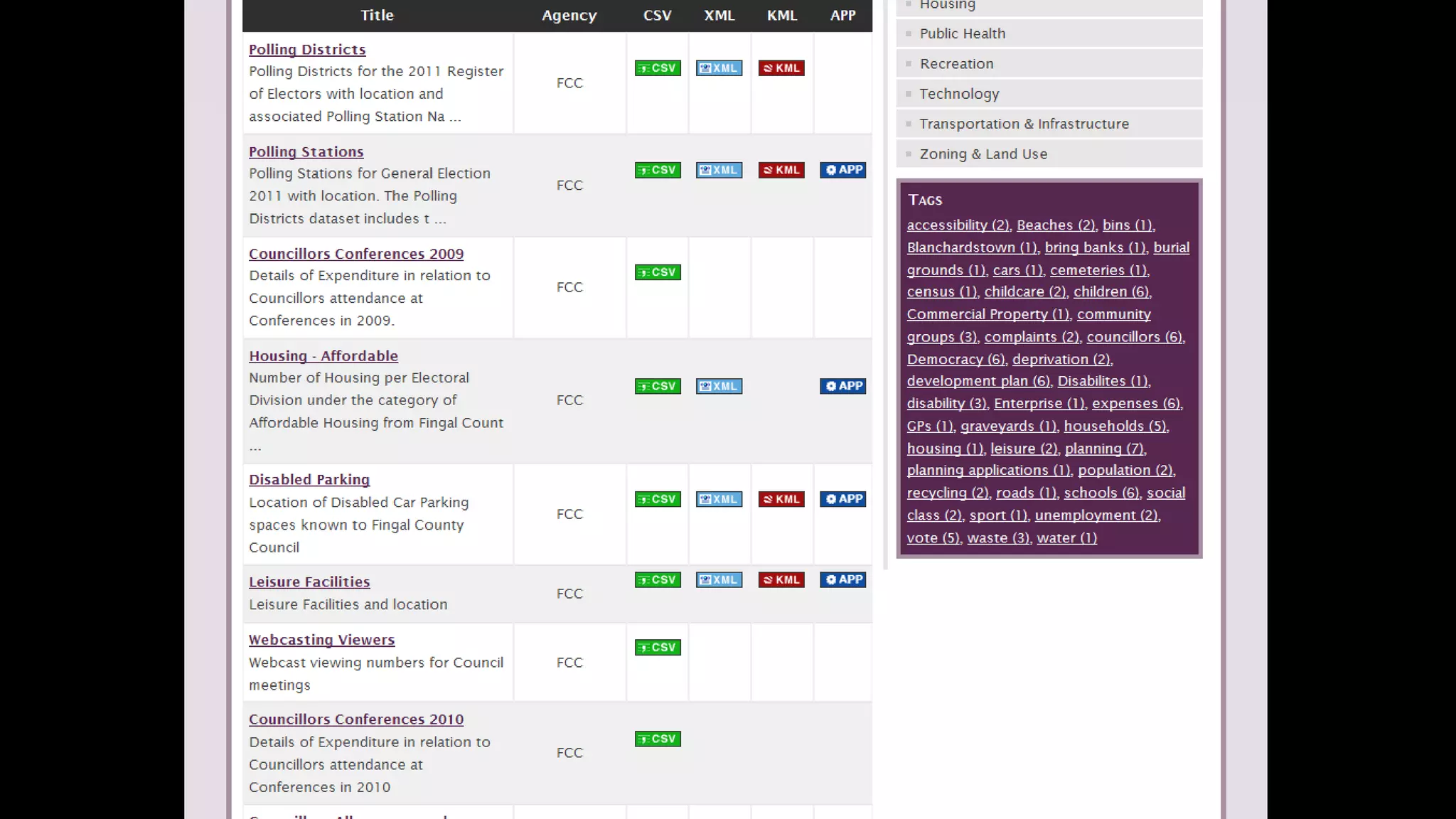Filter by the 'planning (7)' tag
The image size is (1456, 819).
coord(1104,449)
